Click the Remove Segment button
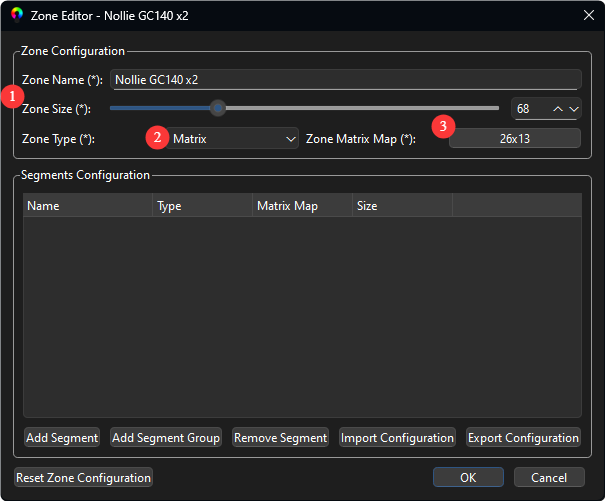Image resolution: width=605 pixels, height=501 pixels. (281, 437)
